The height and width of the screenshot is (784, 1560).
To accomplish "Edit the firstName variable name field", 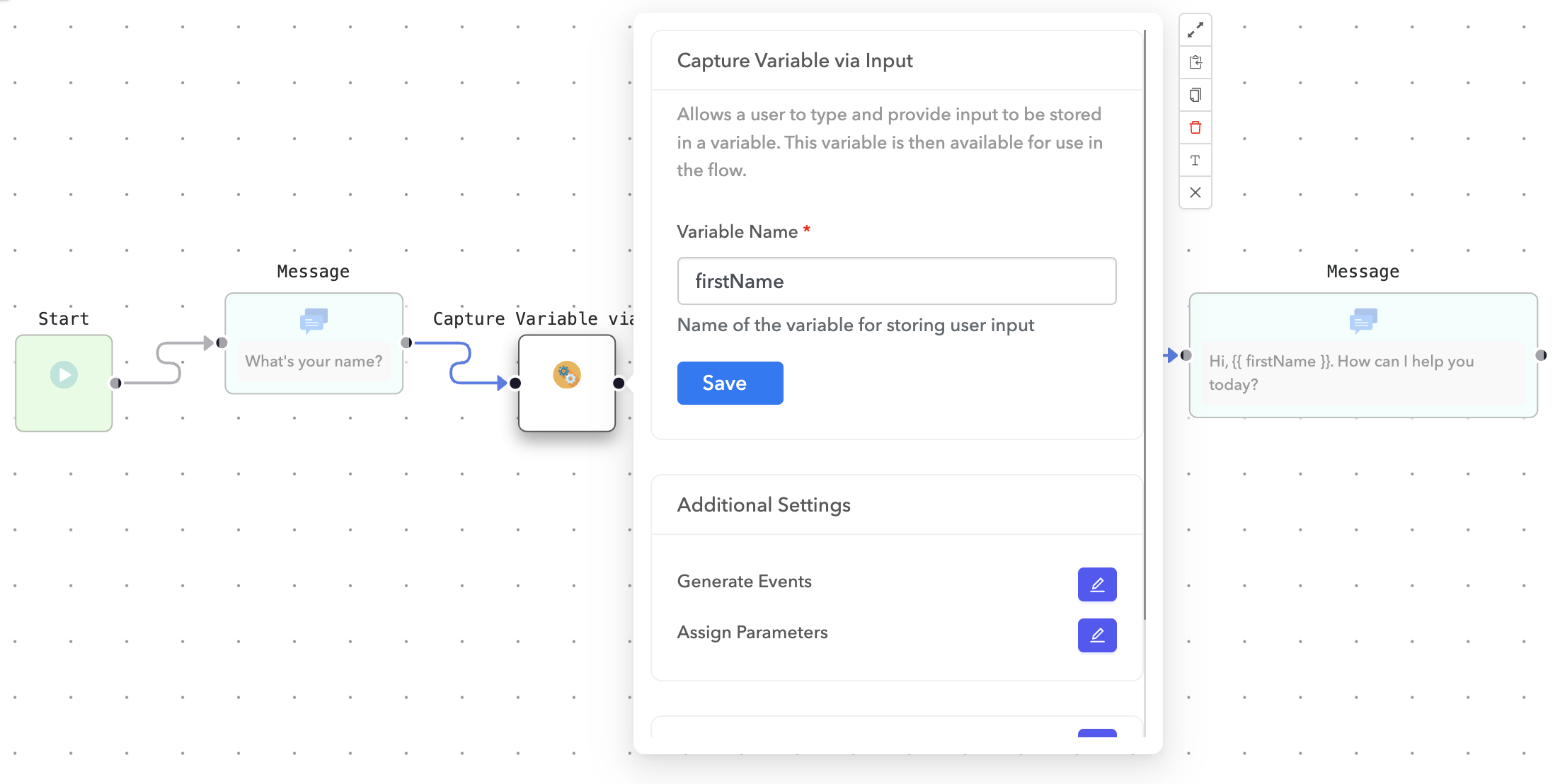I will click(x=896, y=281).
